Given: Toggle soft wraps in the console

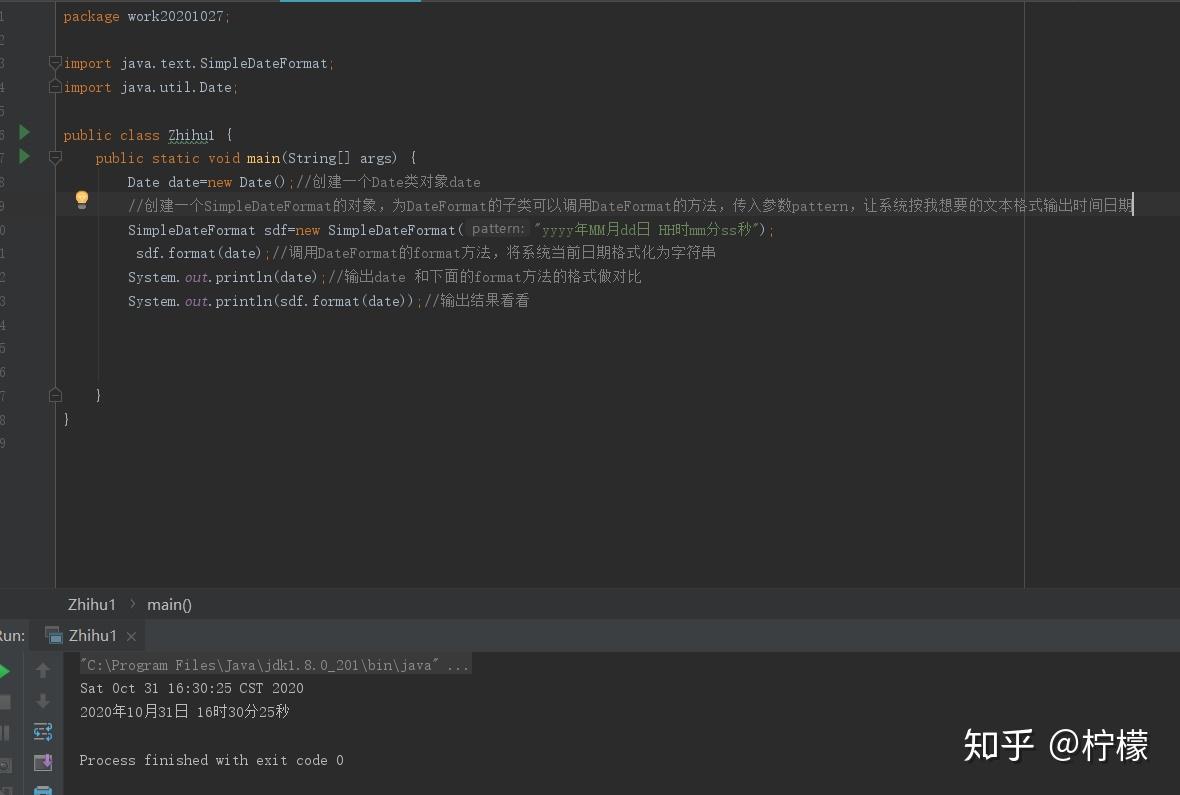Looking at the screenshot, I should (x=43, y=731).
